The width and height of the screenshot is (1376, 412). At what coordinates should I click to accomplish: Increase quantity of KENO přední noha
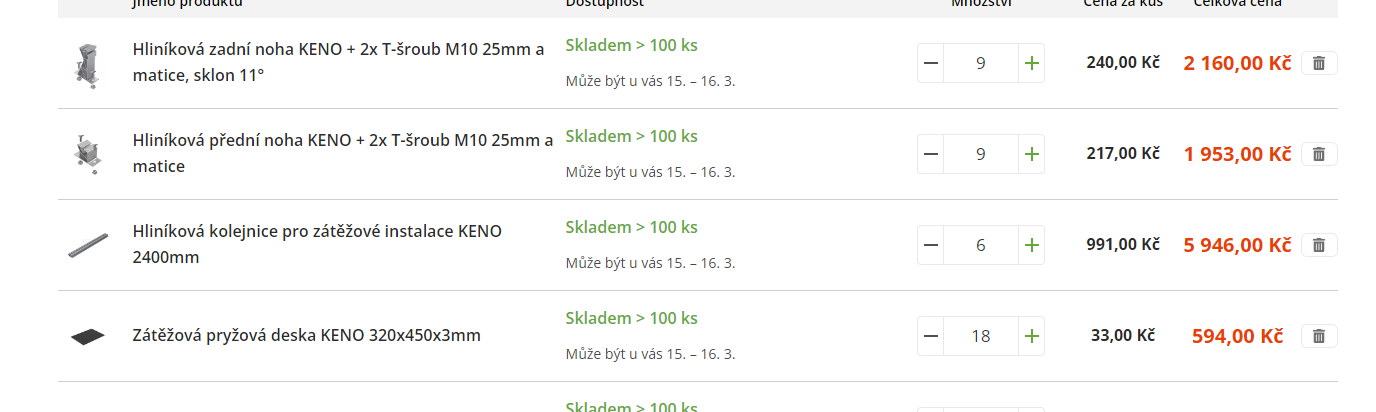point(1032,154)
